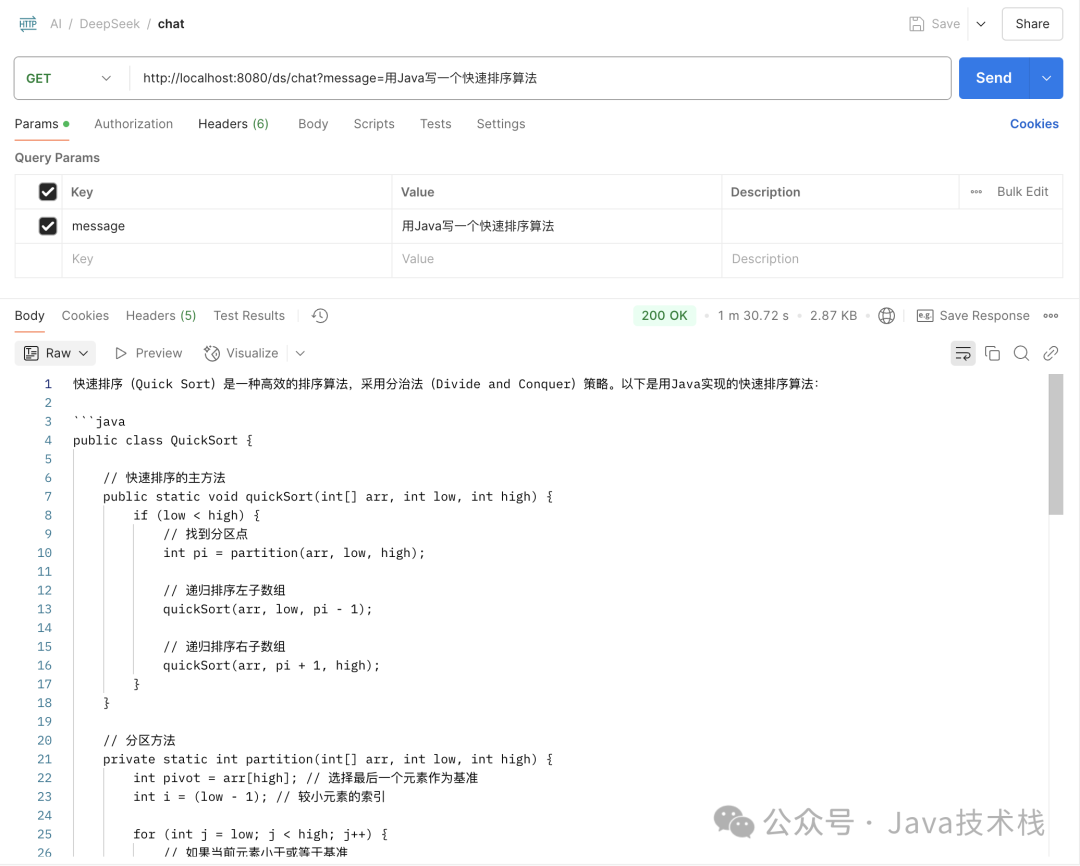Viewport: 1080px width, 866px height.
Task: Uncheck the message parameter checkbox
Action: click(48, 226)
